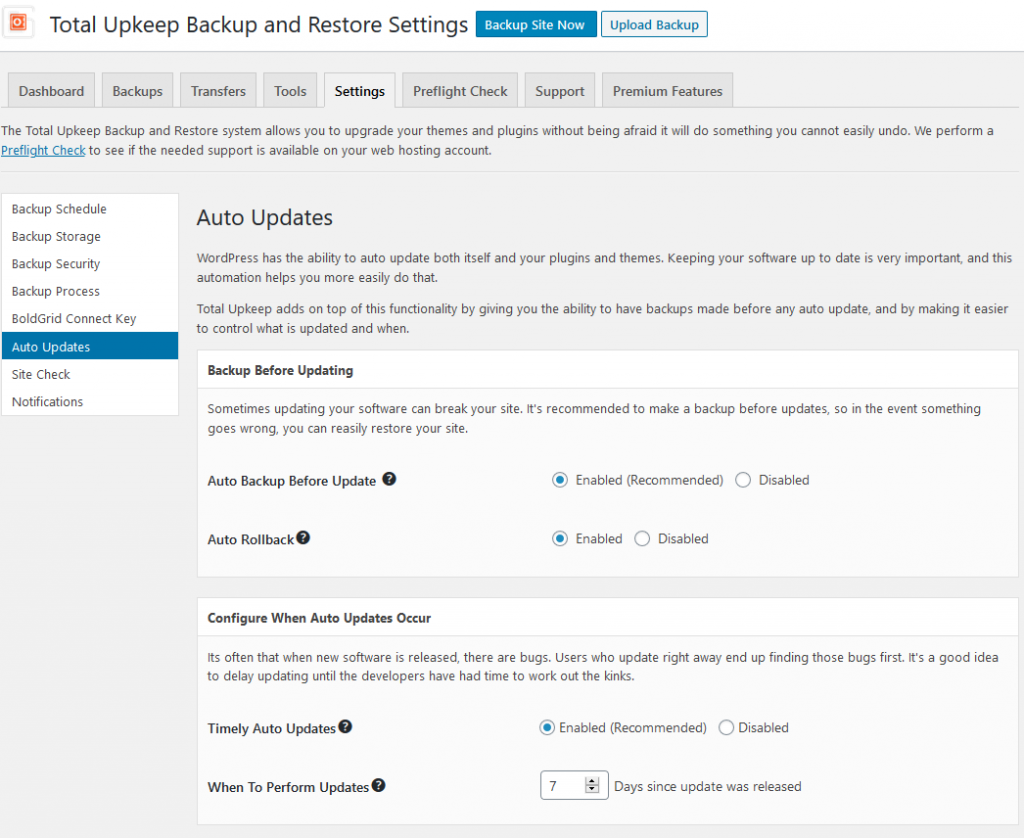Select Auto Updates in the sidebar

90,346
